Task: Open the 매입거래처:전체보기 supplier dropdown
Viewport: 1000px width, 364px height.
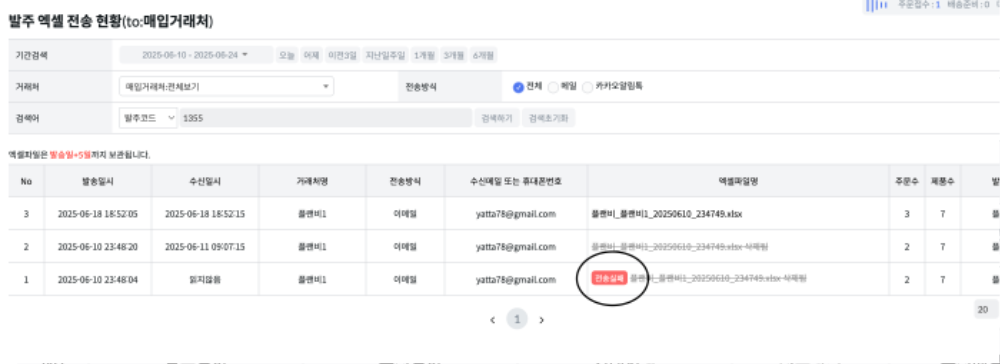Action: coord(226,86)
